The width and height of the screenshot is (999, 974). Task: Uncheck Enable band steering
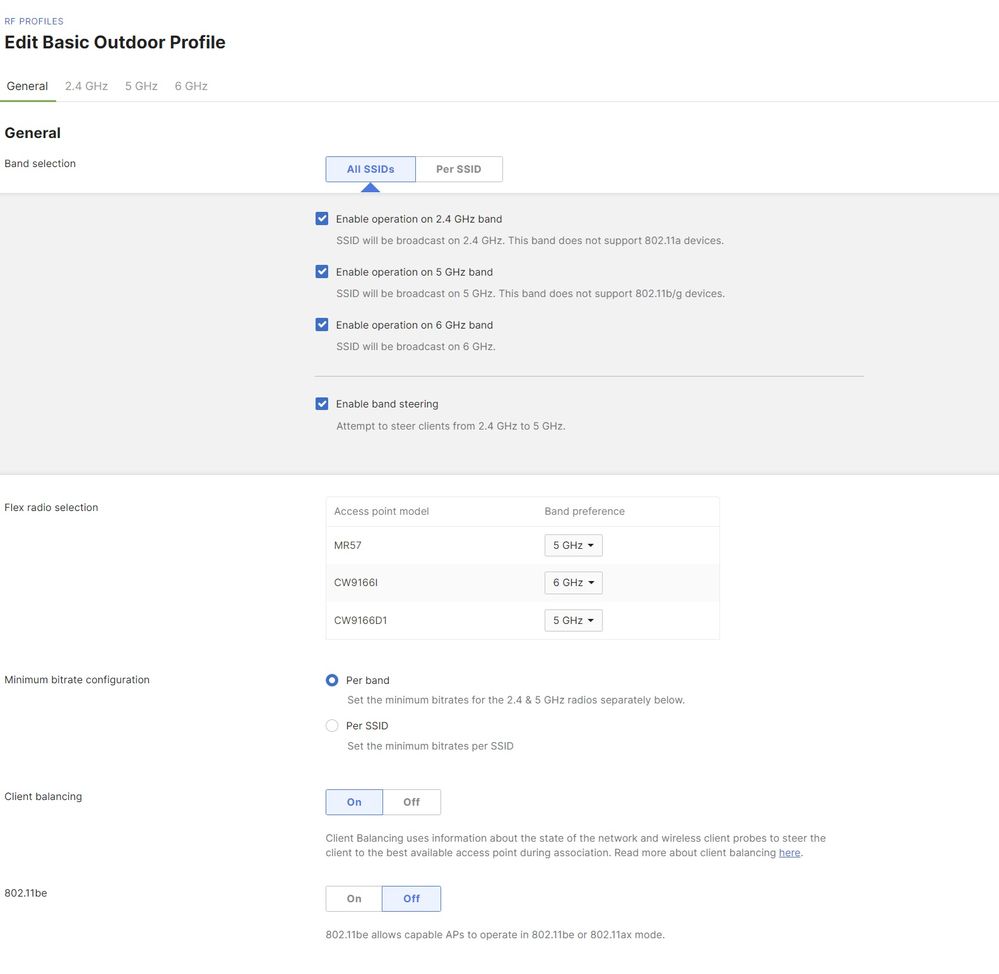[x=322, y=404]
